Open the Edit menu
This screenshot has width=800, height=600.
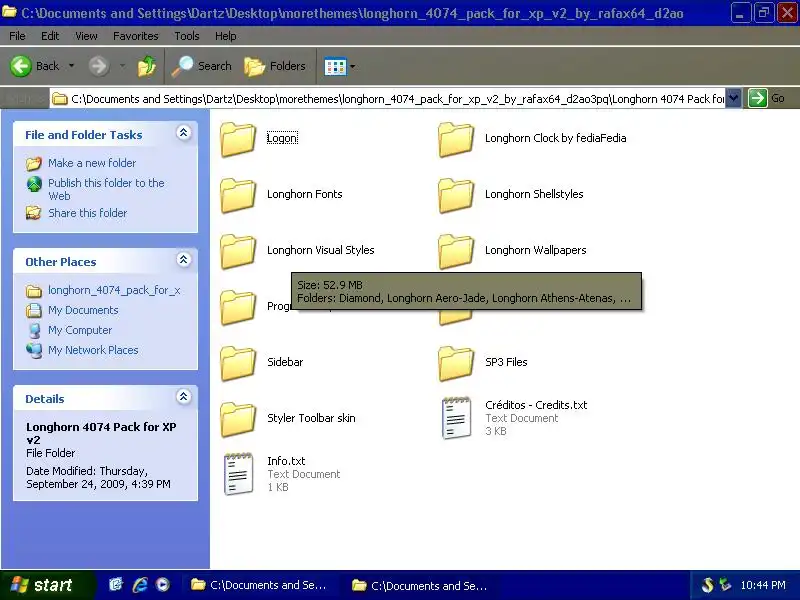50,36
